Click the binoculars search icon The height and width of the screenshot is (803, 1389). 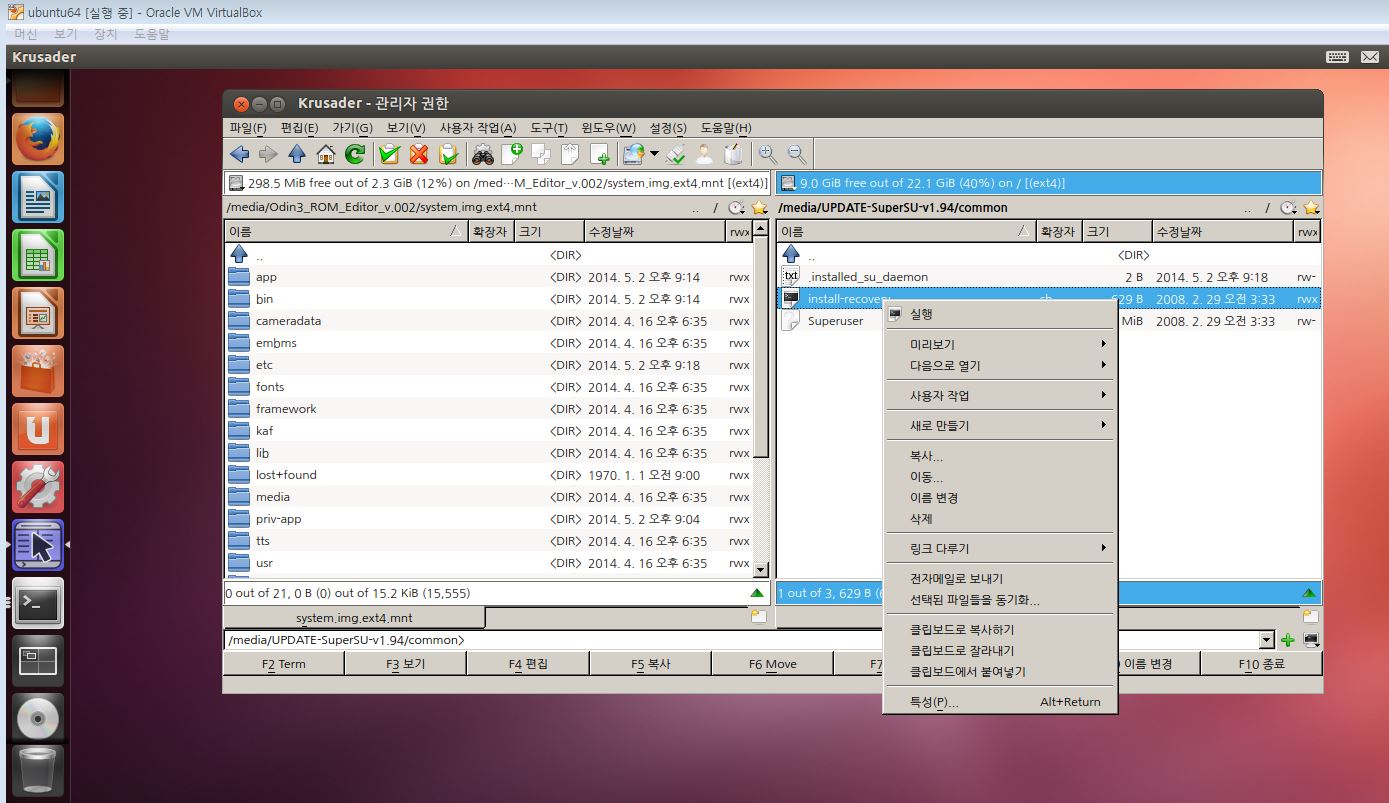coord(483,154)
